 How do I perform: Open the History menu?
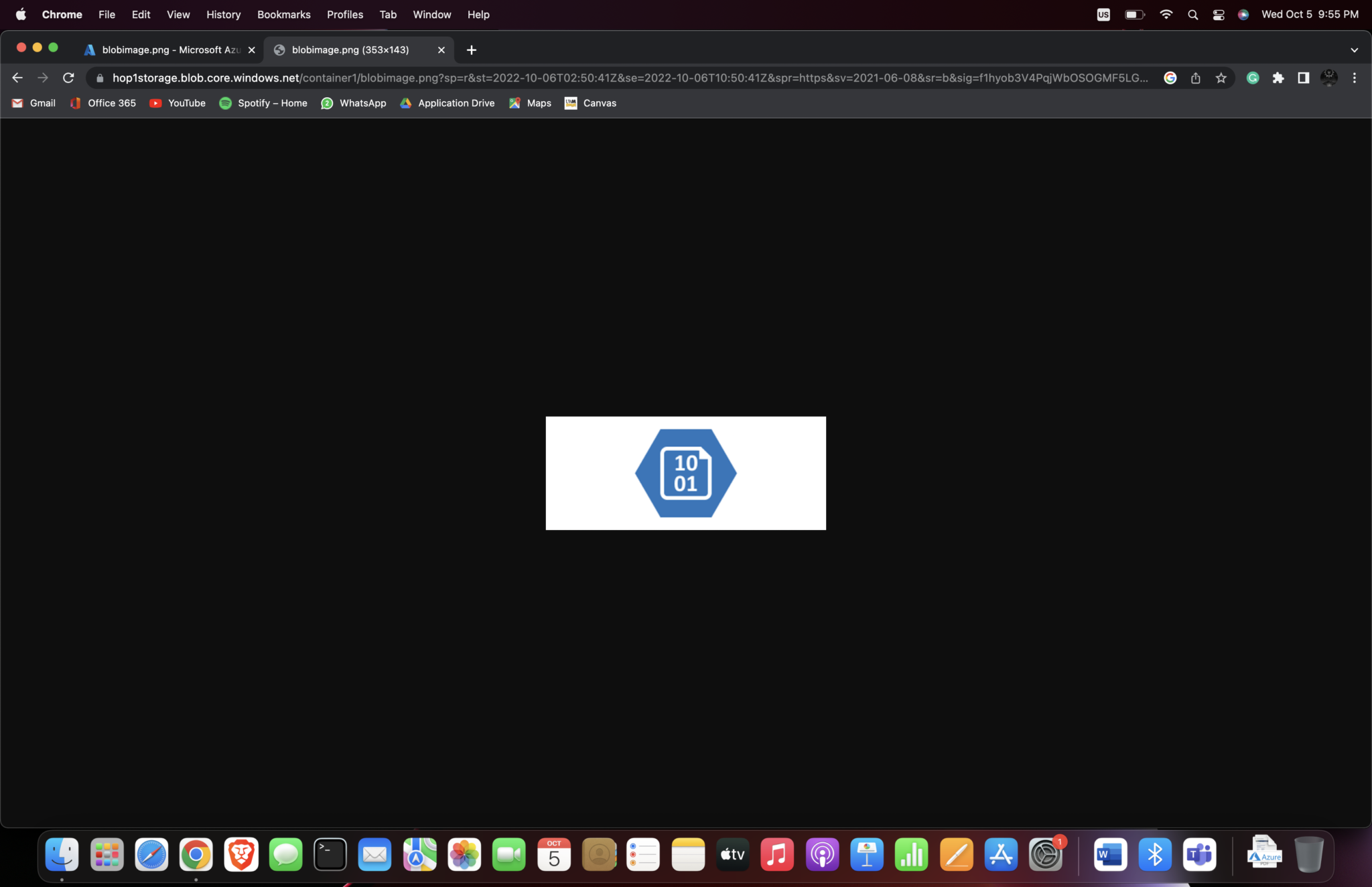coord(223,14)
